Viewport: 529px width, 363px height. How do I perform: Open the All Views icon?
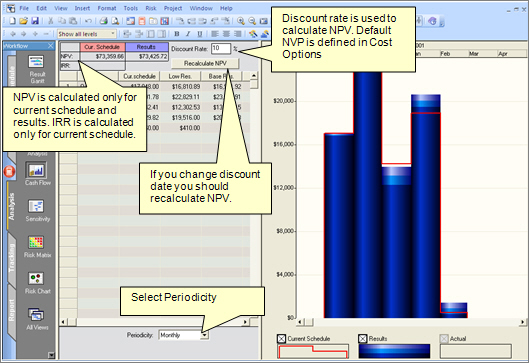click(36, 315)
